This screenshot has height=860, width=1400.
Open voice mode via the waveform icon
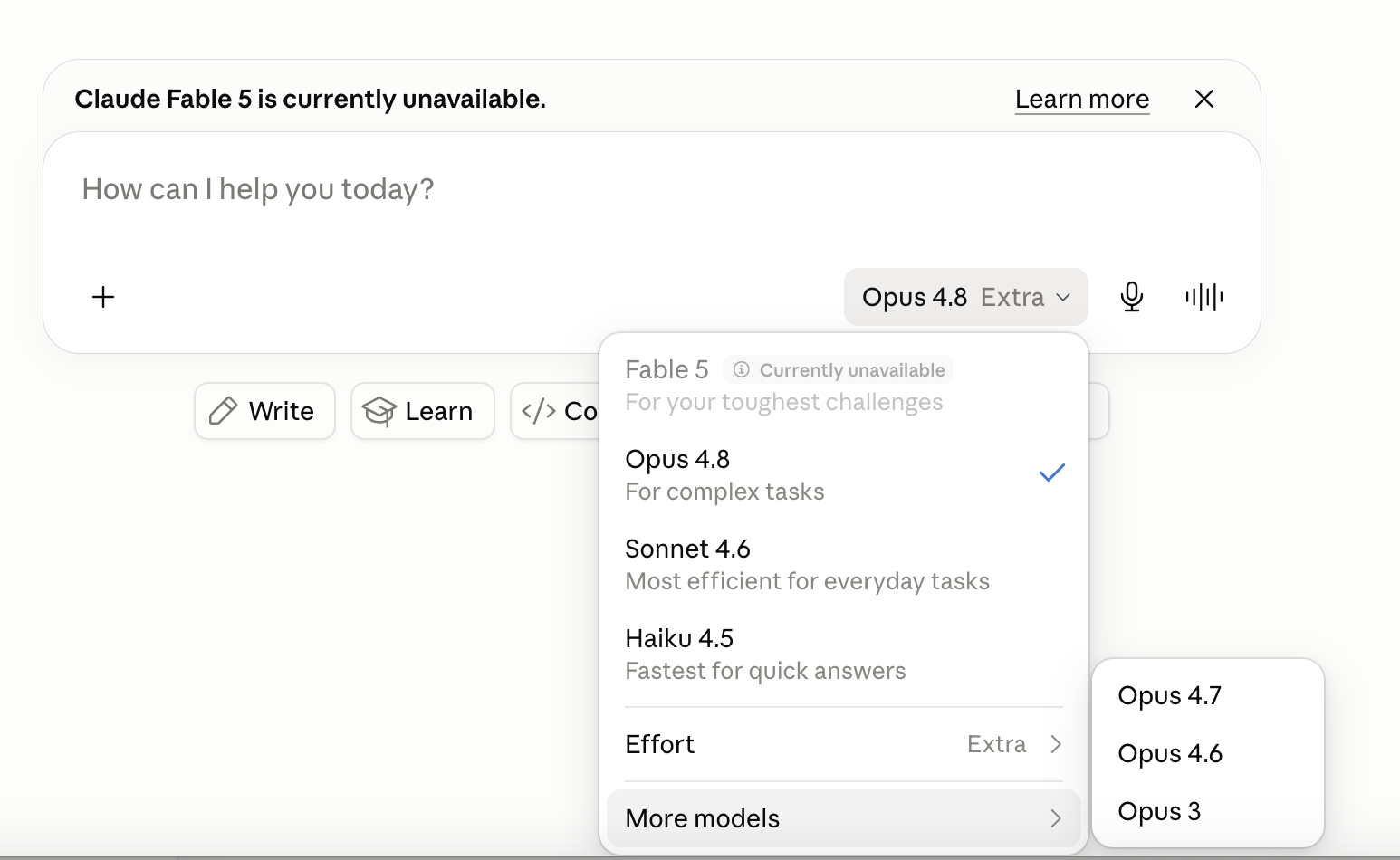1204,297
